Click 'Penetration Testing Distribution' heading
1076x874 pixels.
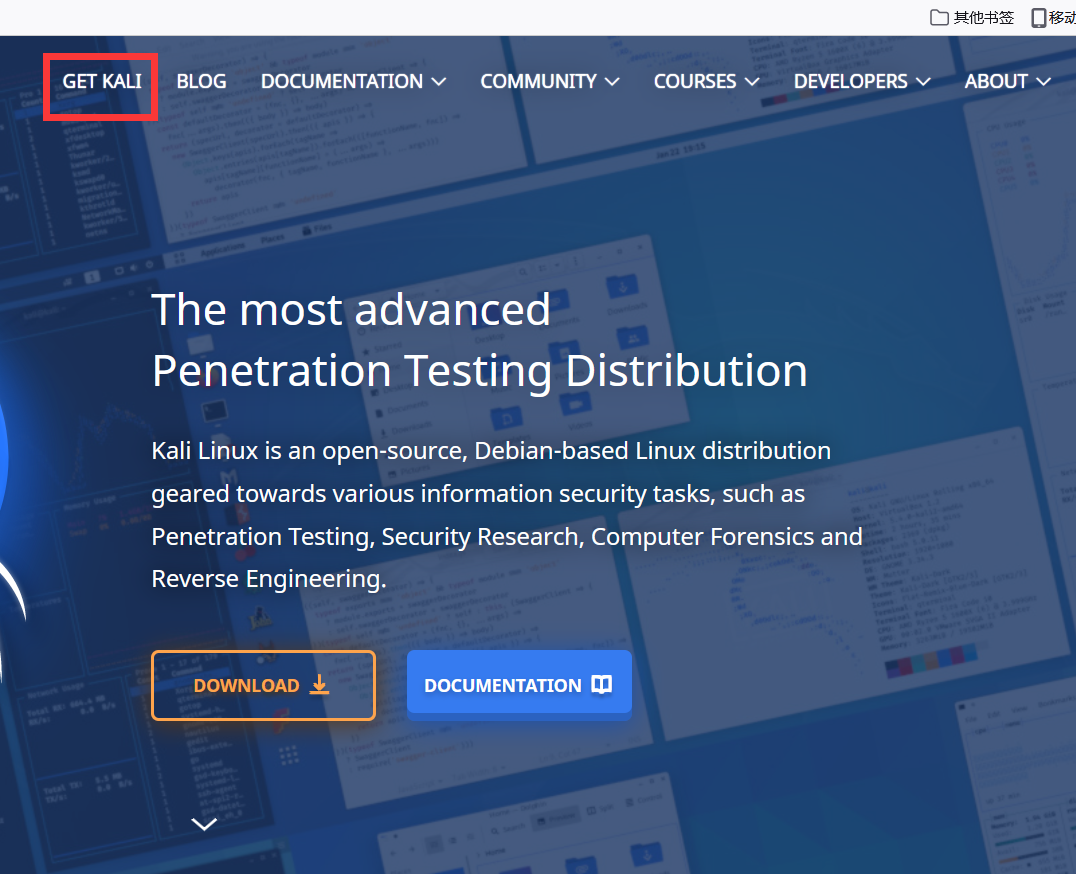pos(480,371)
